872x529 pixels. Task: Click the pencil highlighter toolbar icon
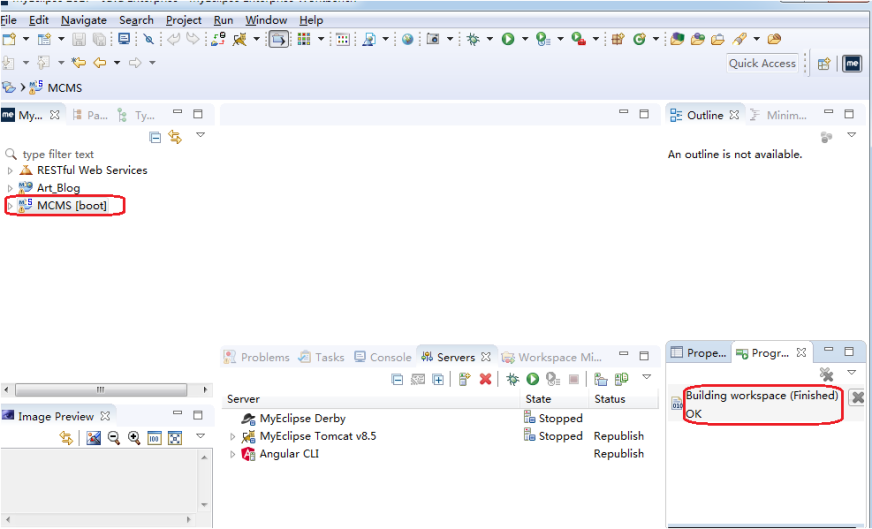739,39
